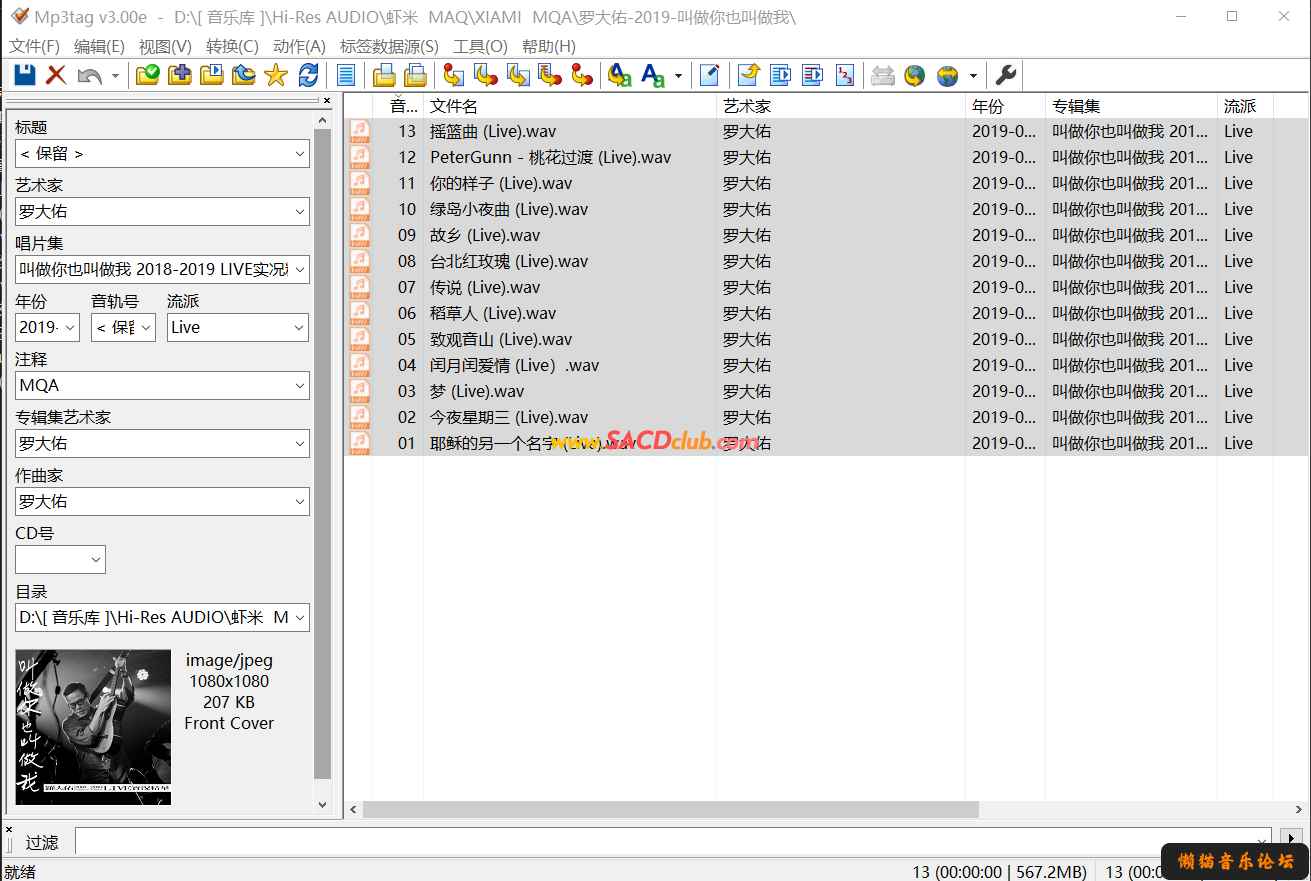
Task: Click the Save tag floppy disk icon
Action: 24,75
